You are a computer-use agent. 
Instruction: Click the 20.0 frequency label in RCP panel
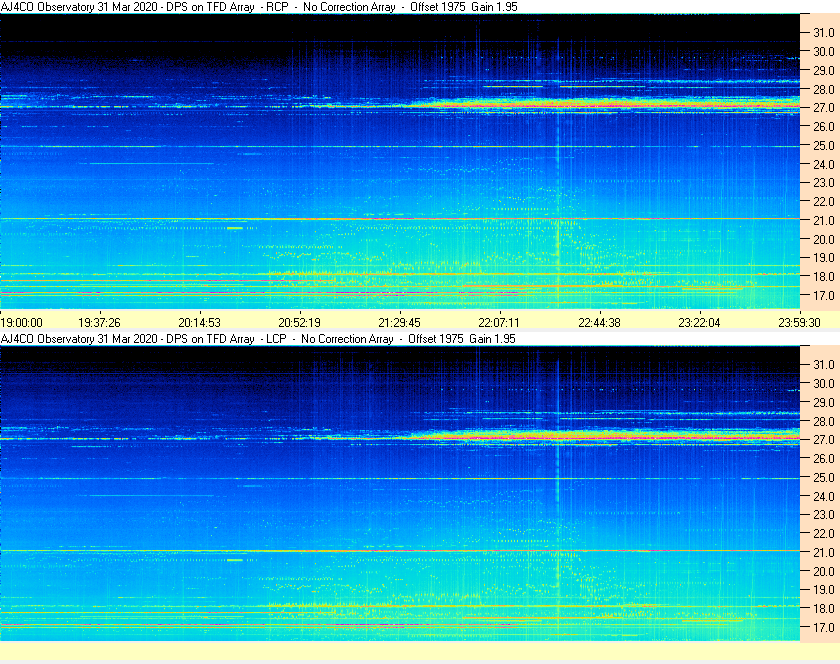pos(824,240)
